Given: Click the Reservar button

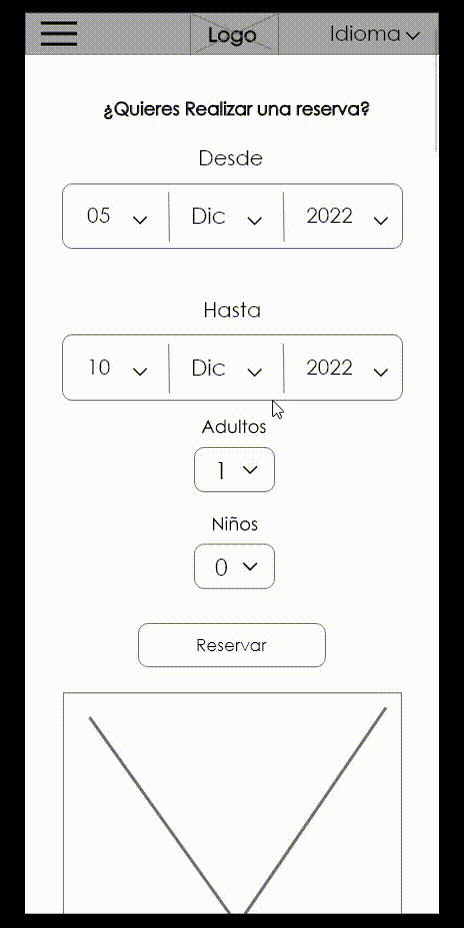Looking at the screenshot, I should (231, 645).
